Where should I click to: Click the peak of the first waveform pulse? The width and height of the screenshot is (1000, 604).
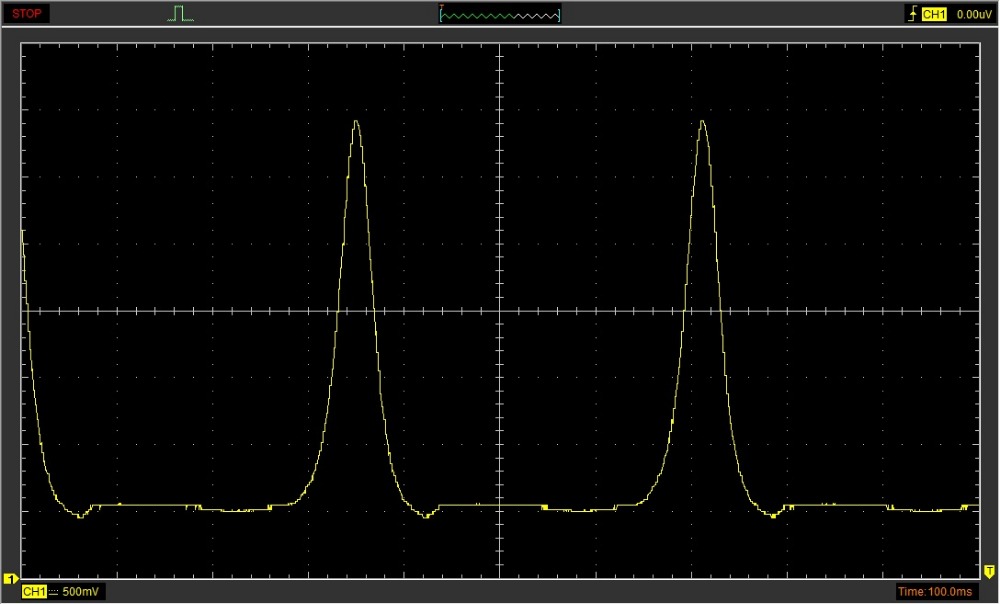(355, 122)
